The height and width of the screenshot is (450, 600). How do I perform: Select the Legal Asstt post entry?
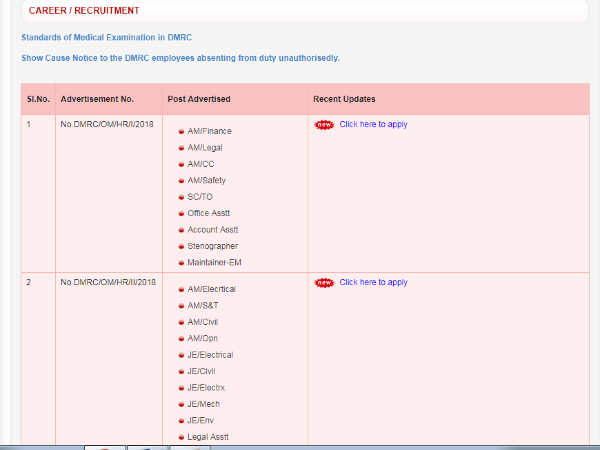(x=208, y=437)
